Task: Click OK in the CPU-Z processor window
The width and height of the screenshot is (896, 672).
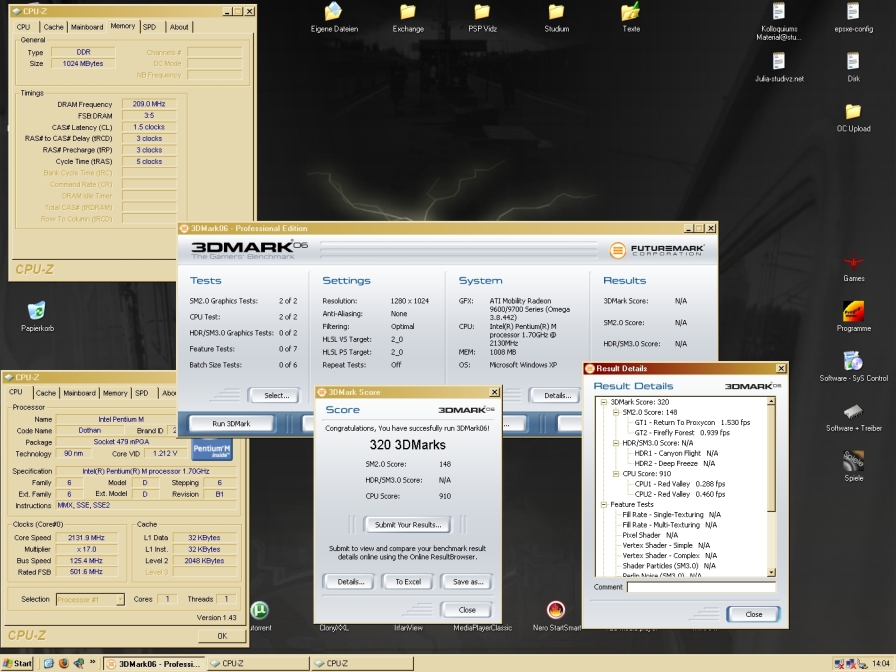Action: click(x=222, y=635)
